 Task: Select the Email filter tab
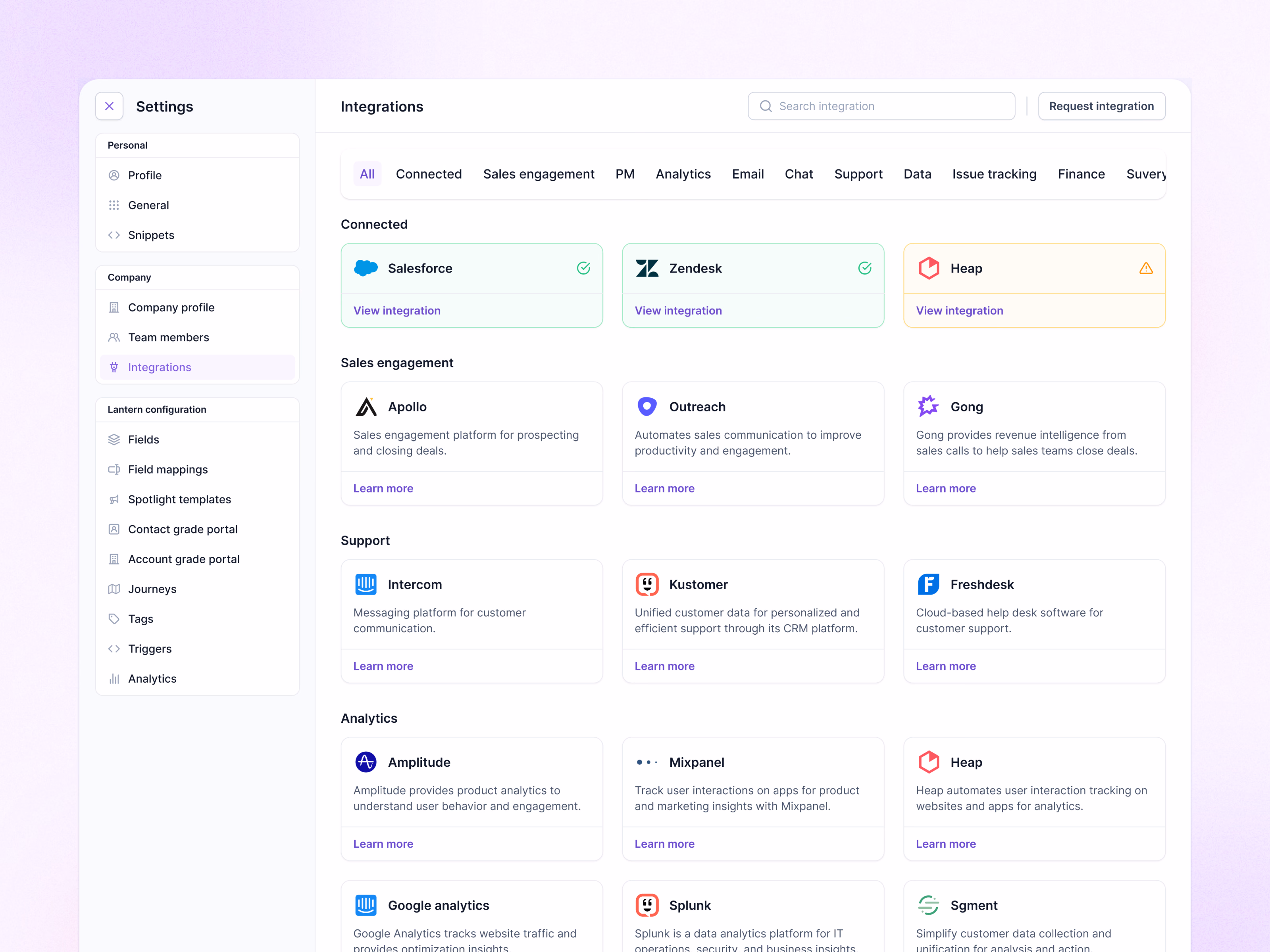coord(748,174)
